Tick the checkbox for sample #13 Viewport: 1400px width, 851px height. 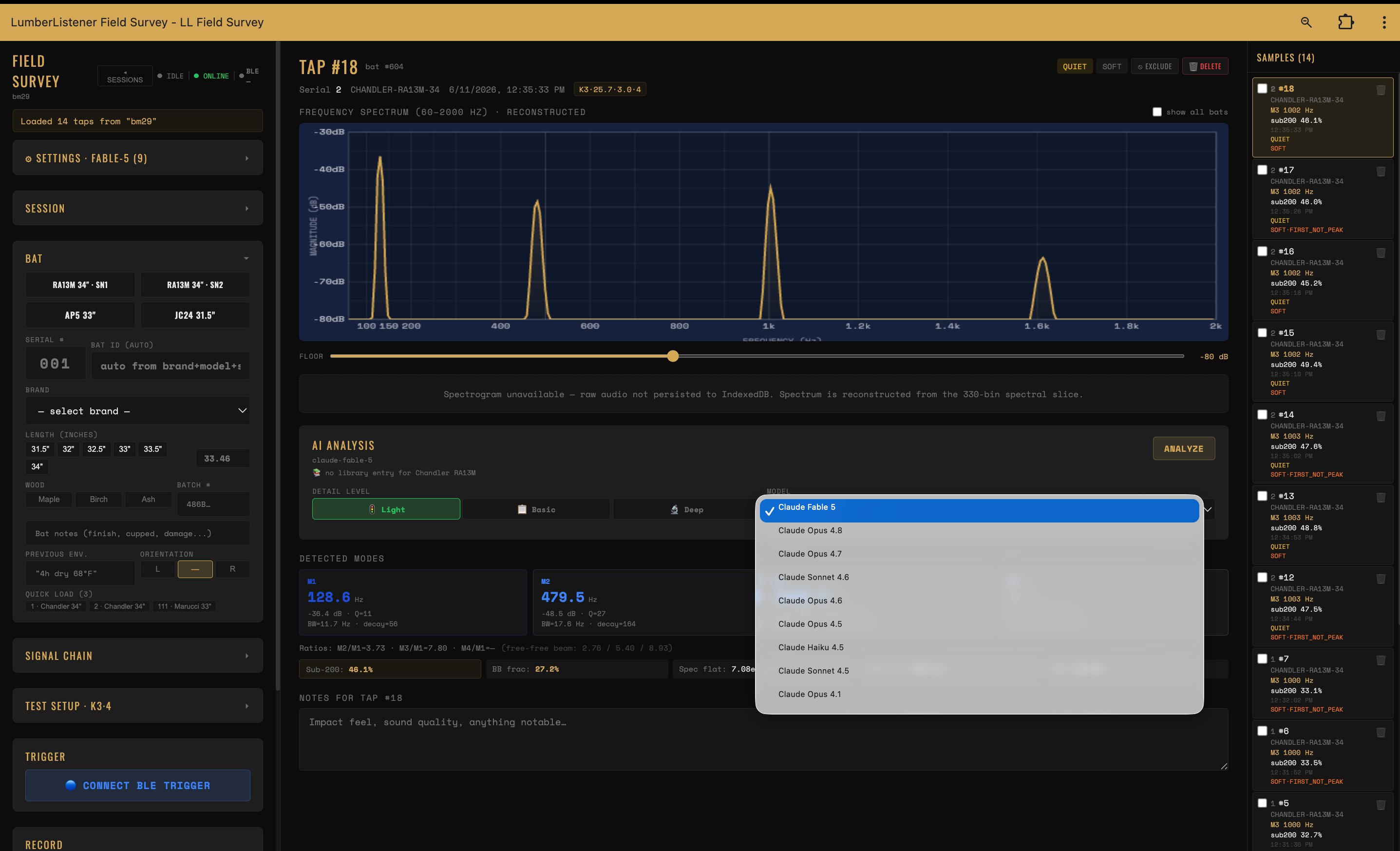[1262, 495]
